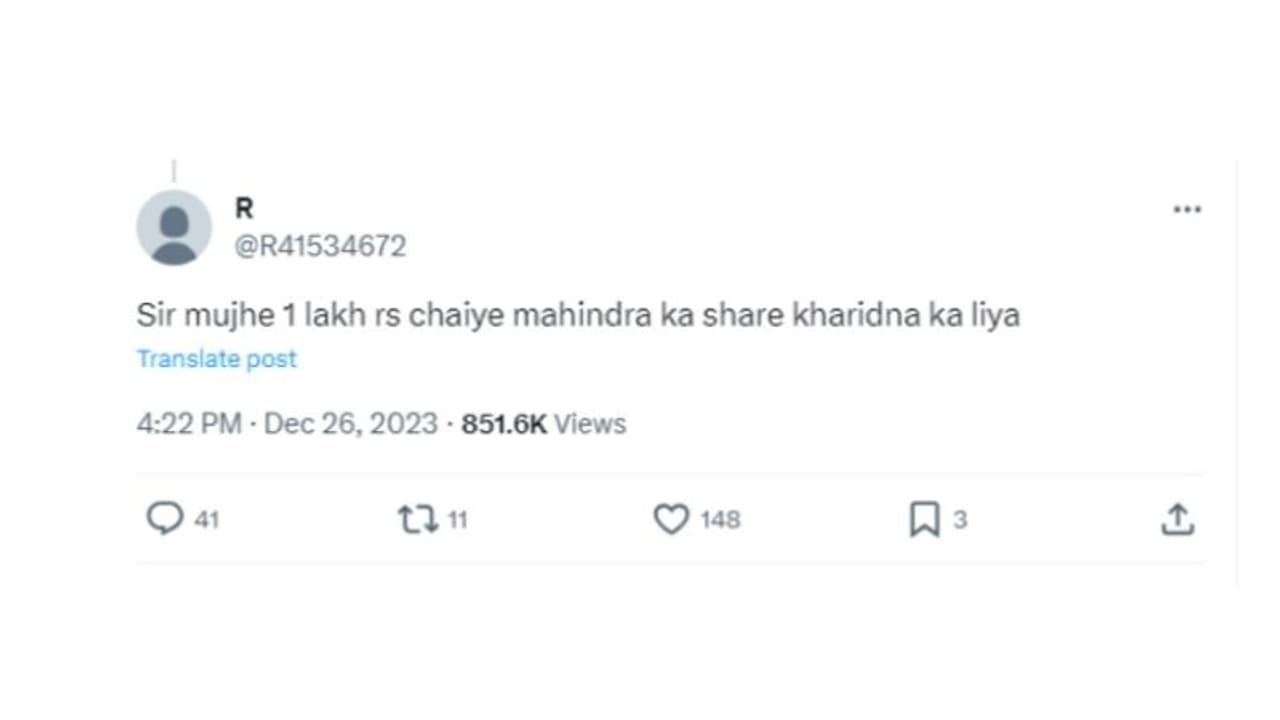The height and width of the screenshot is (720, 1280).
Task: Click the word "Views" label
Action: 590,424
